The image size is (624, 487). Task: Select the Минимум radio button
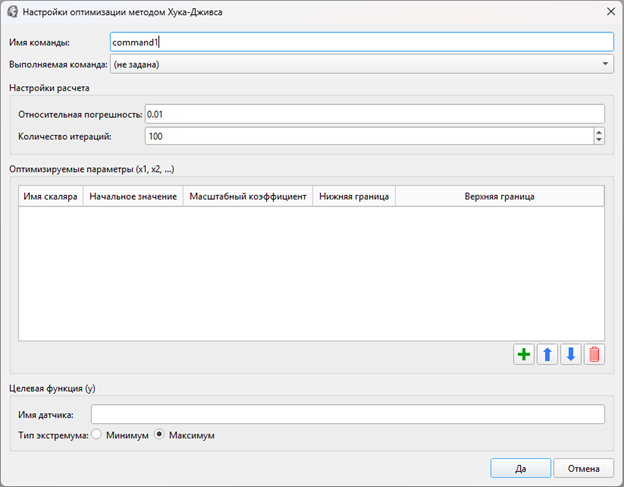point(97,435)
